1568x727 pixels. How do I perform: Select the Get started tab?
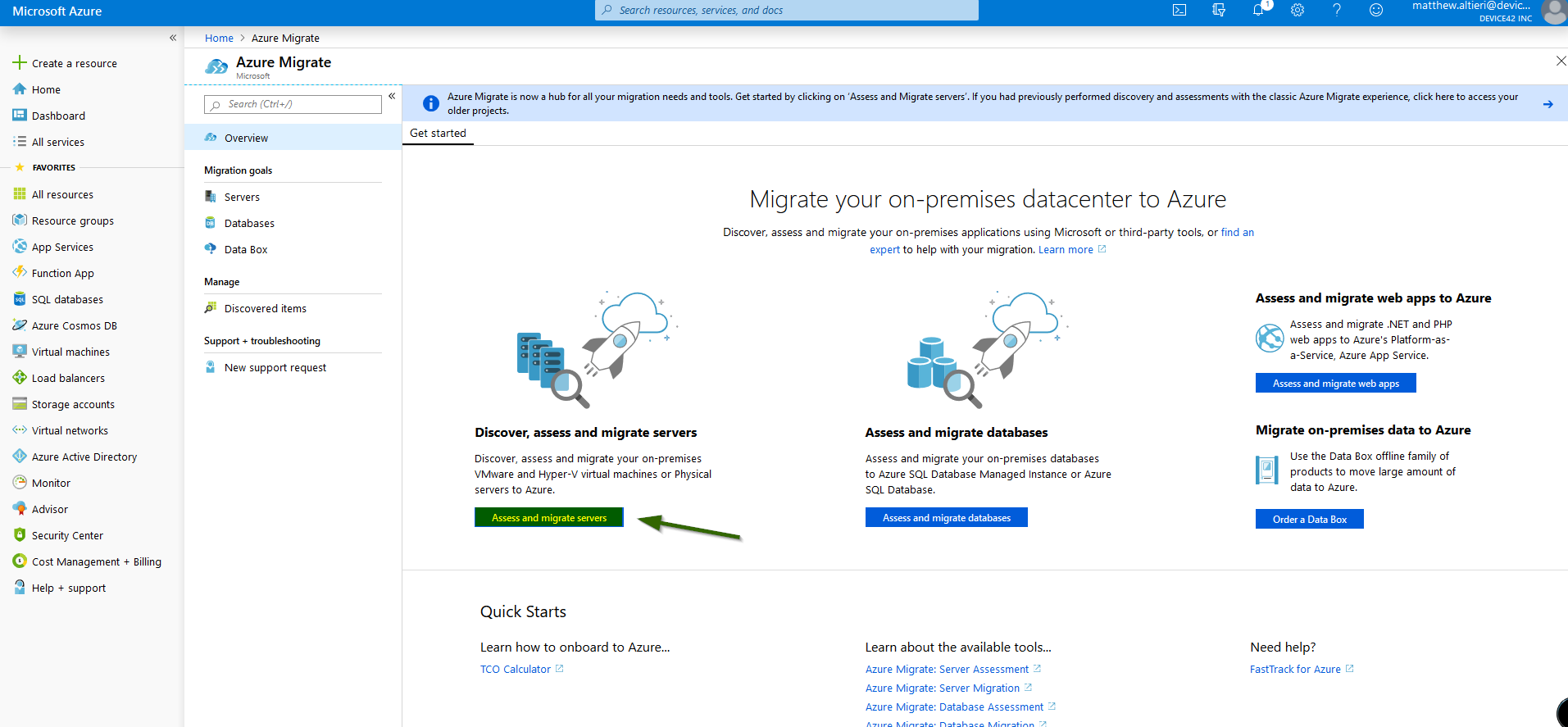click(438, 133)
